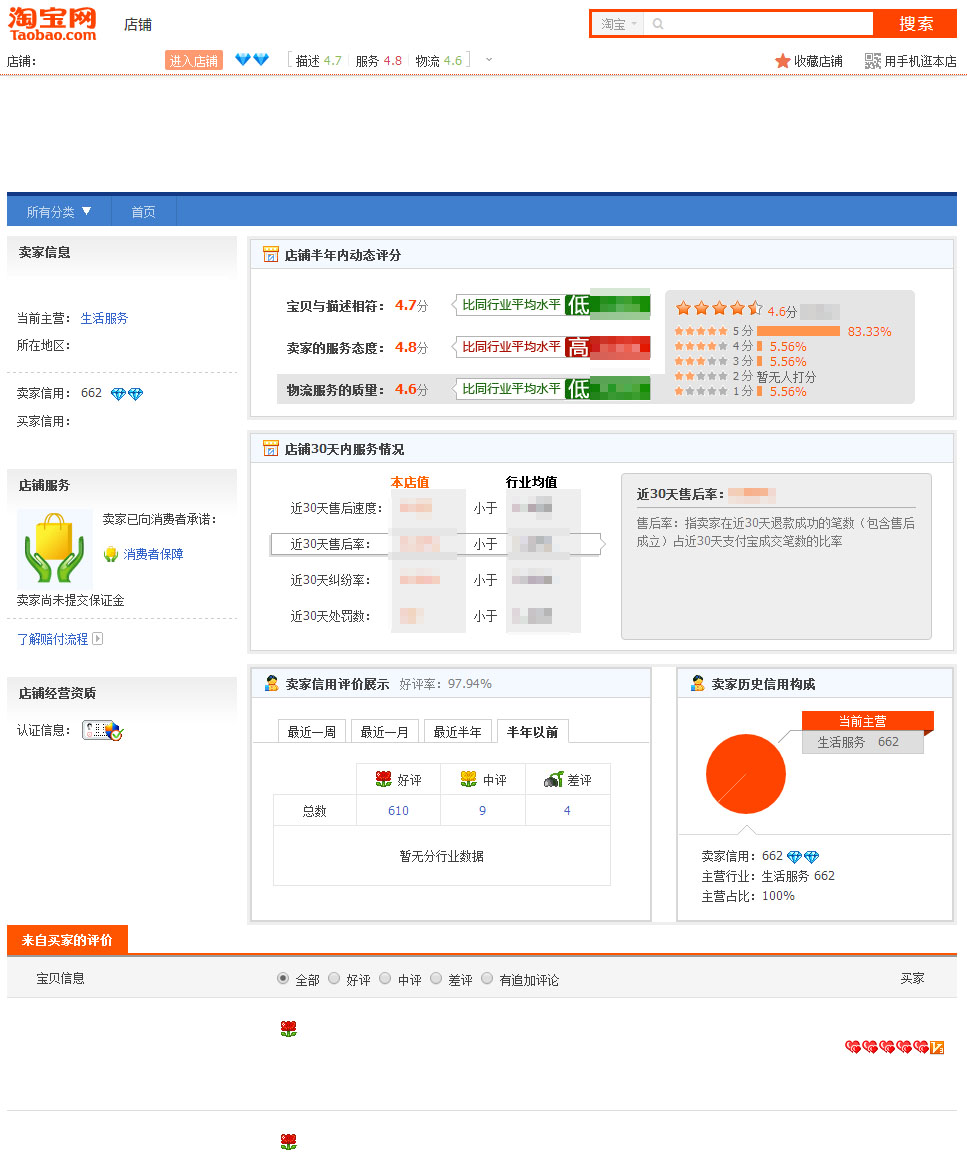Click the 收藏店铺 star icon
Screen dimensions: 967x1156
[x=782, y=60]
